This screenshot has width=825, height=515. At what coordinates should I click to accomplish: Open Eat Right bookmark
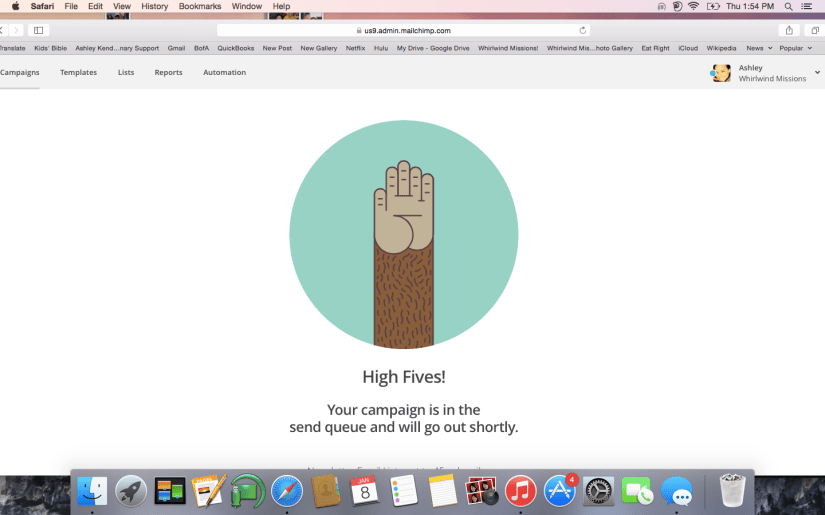pos(656,48)
